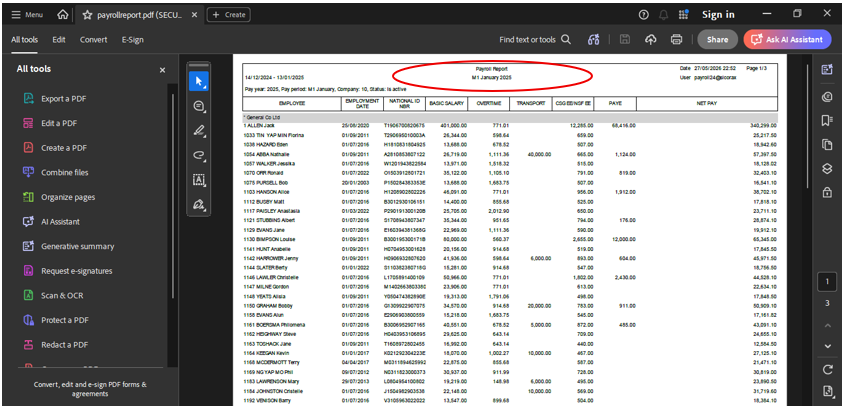The width and height of the screenshot is (844, 407).
Task: Click the Payroll Report title text
Action: tap(491, 69)
